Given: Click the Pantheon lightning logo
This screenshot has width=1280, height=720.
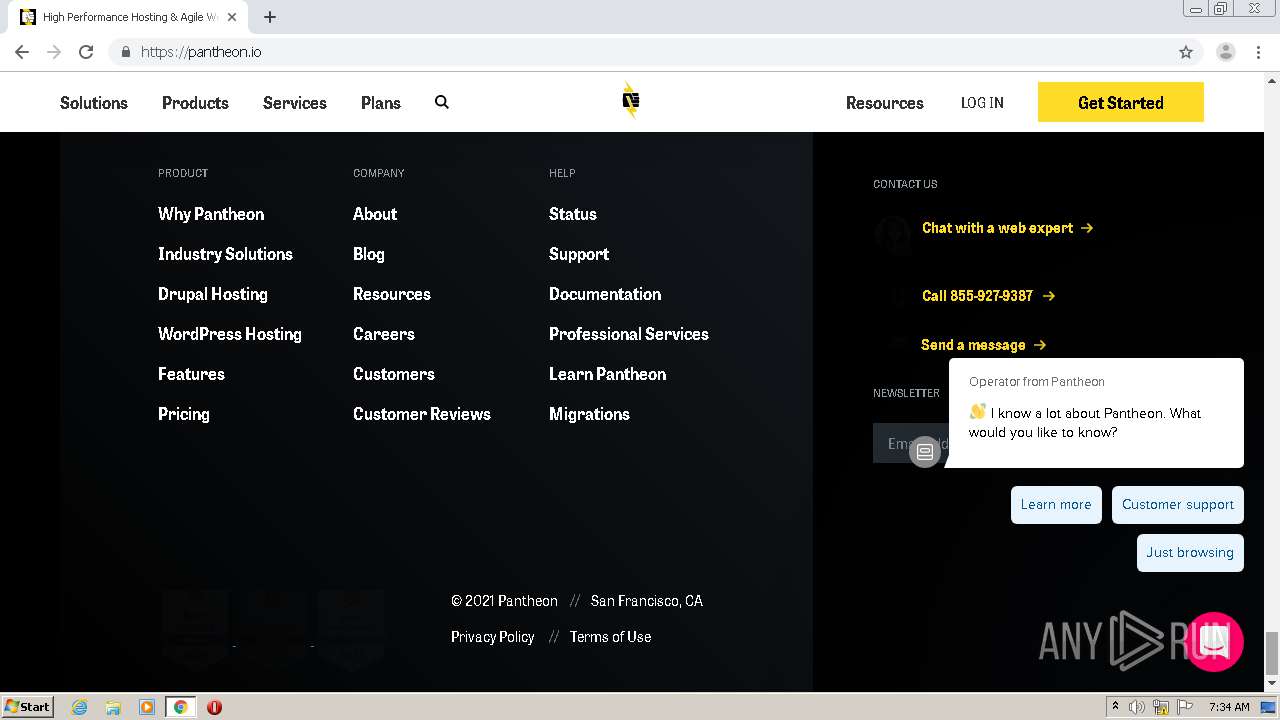Looking at the screenshot, I should (630, 101).
